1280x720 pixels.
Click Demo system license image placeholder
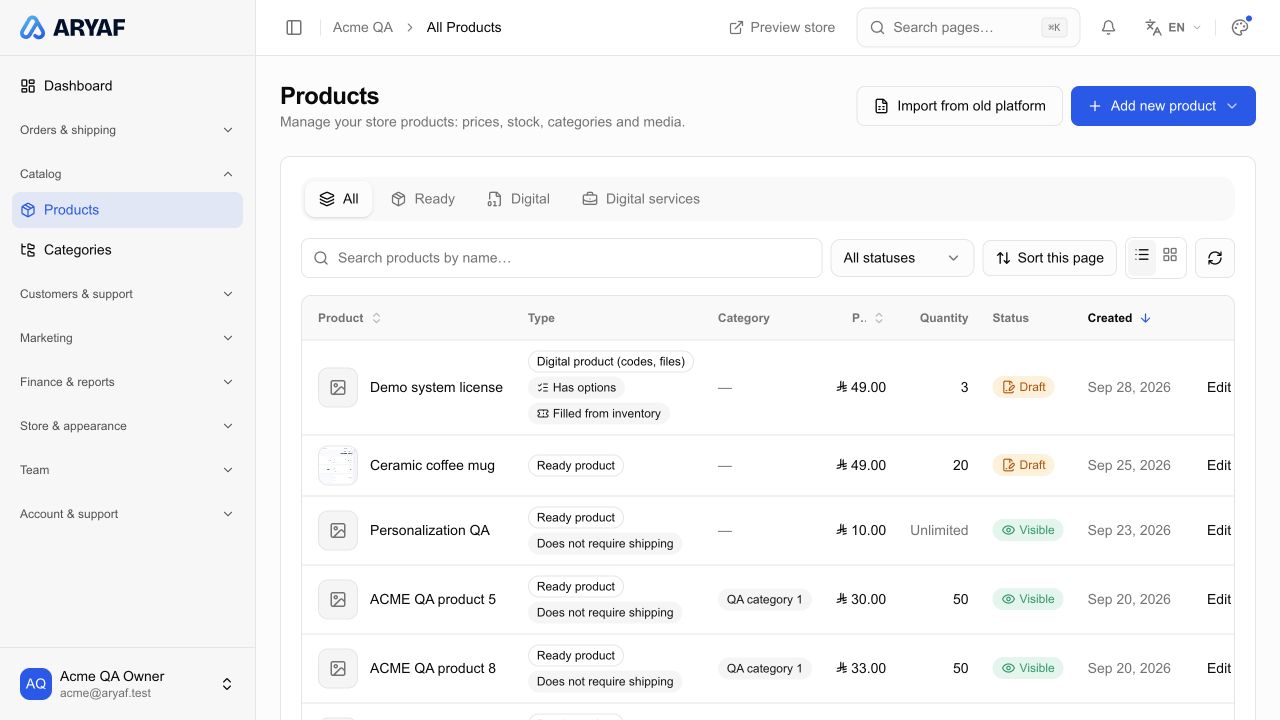tap(338, 387)
